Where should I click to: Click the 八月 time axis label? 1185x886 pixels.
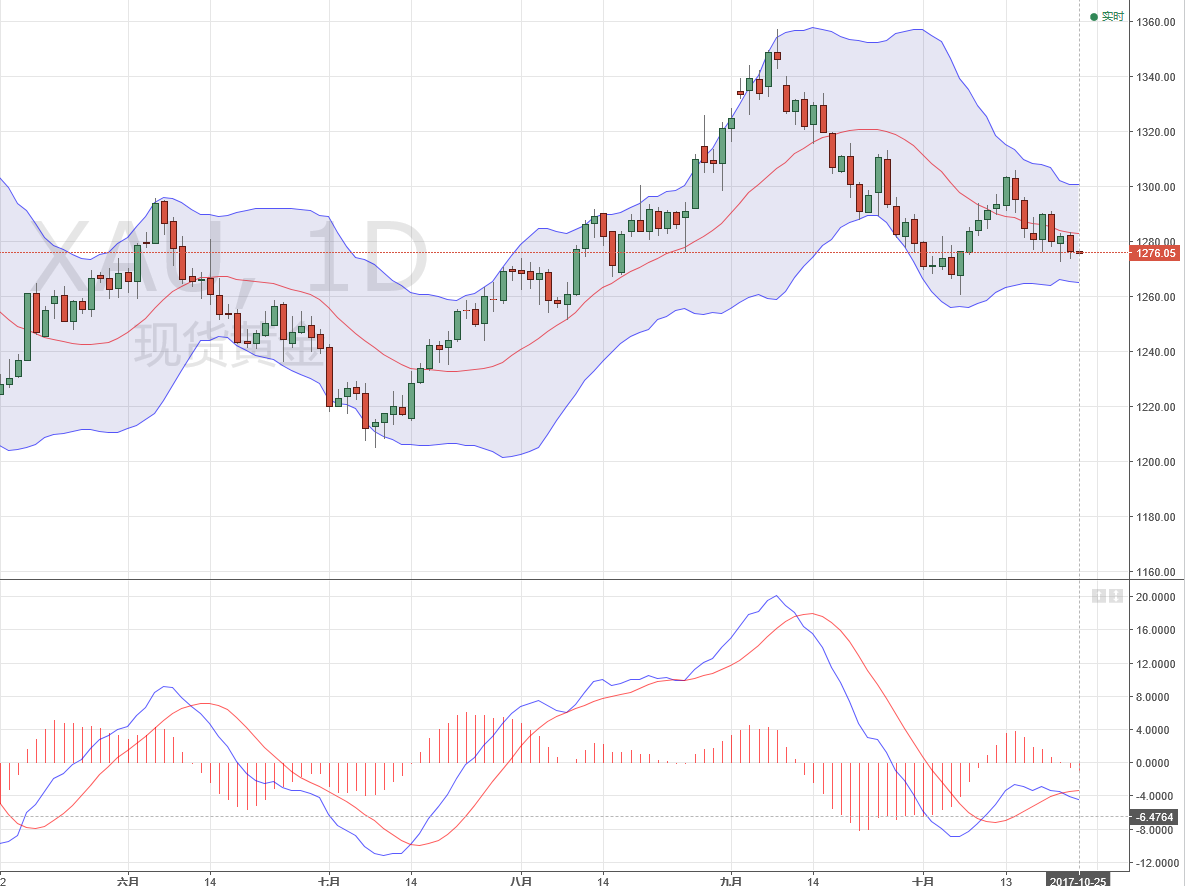(521, 881)
